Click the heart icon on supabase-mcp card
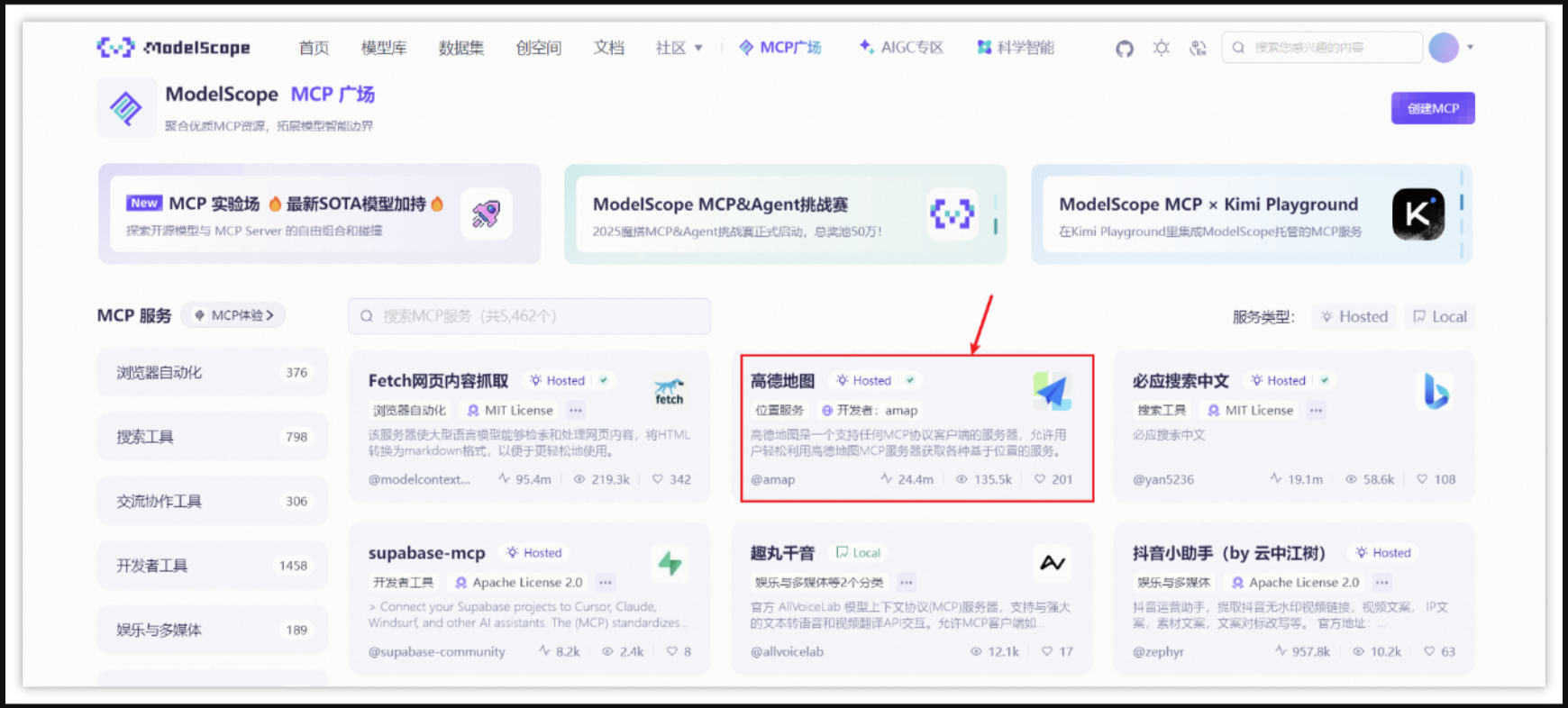1568x708 pixels. pyautogui.click(x=672, y=651)
